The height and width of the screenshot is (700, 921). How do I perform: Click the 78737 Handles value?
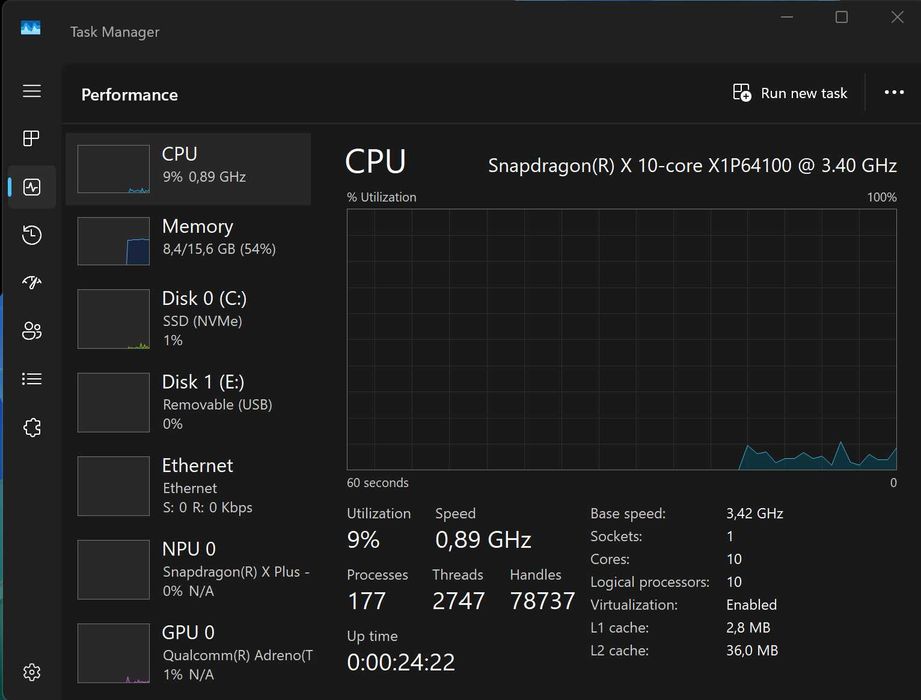pyautogui.click(x=542, y=601)
